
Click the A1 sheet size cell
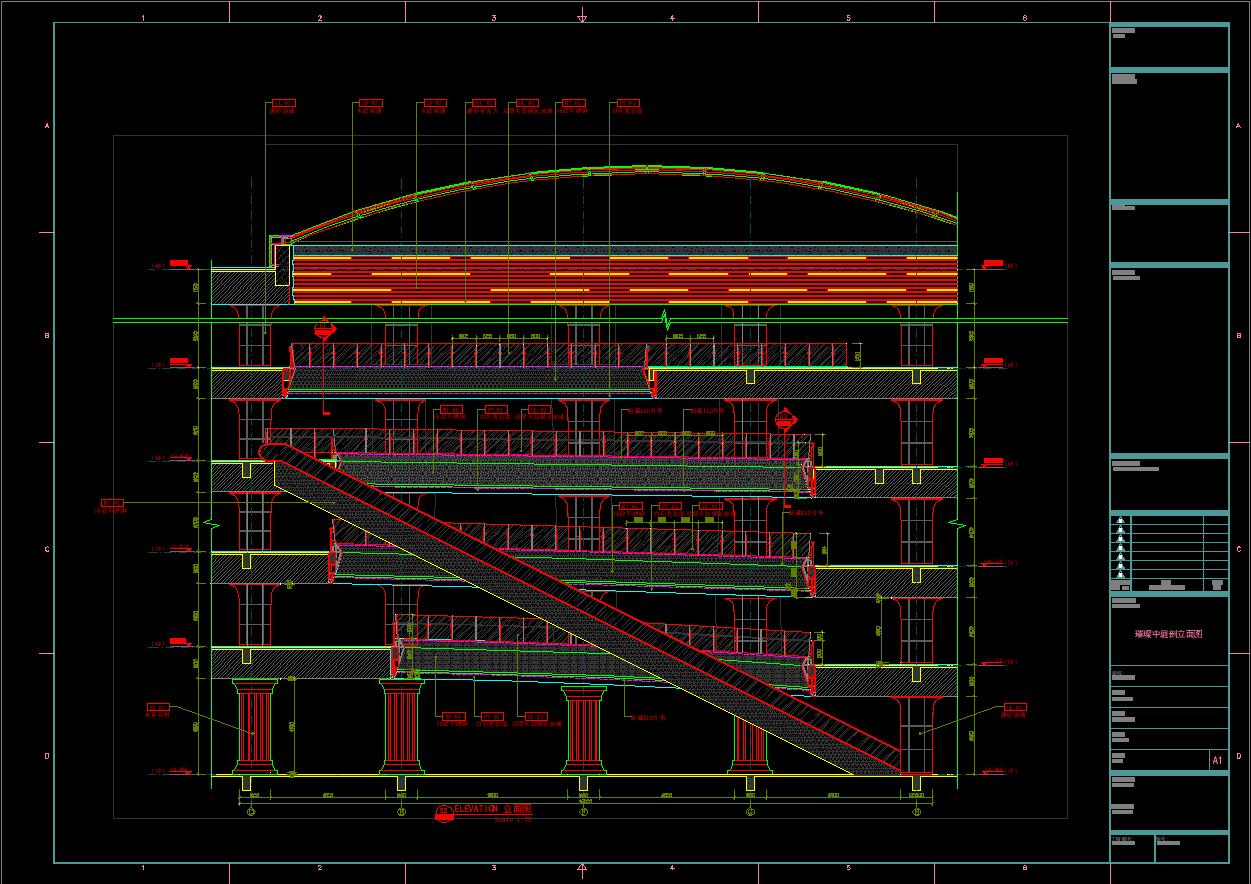click(1217, 760)
